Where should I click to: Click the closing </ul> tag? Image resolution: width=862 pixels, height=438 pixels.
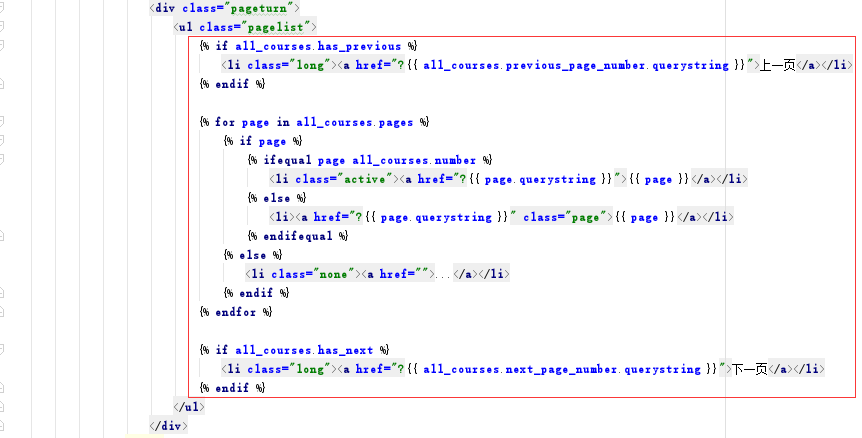(189, 407)
